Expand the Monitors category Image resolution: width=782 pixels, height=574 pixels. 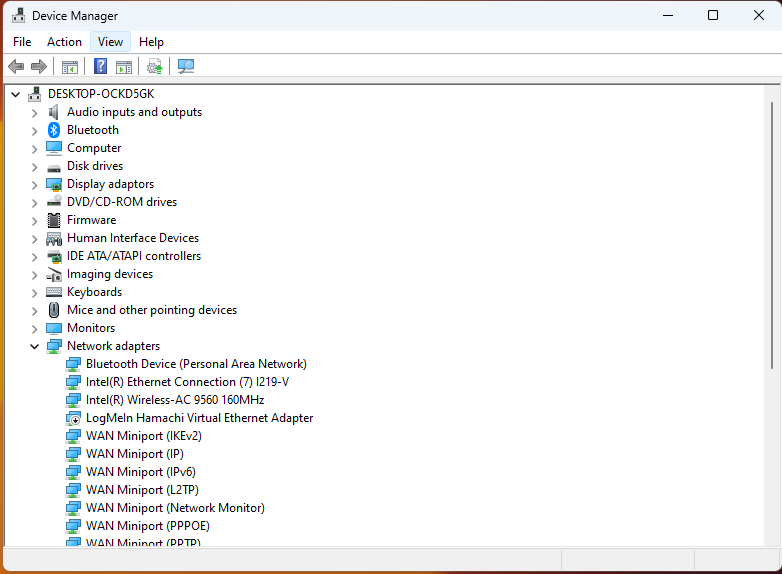click(x=34, y=329)
